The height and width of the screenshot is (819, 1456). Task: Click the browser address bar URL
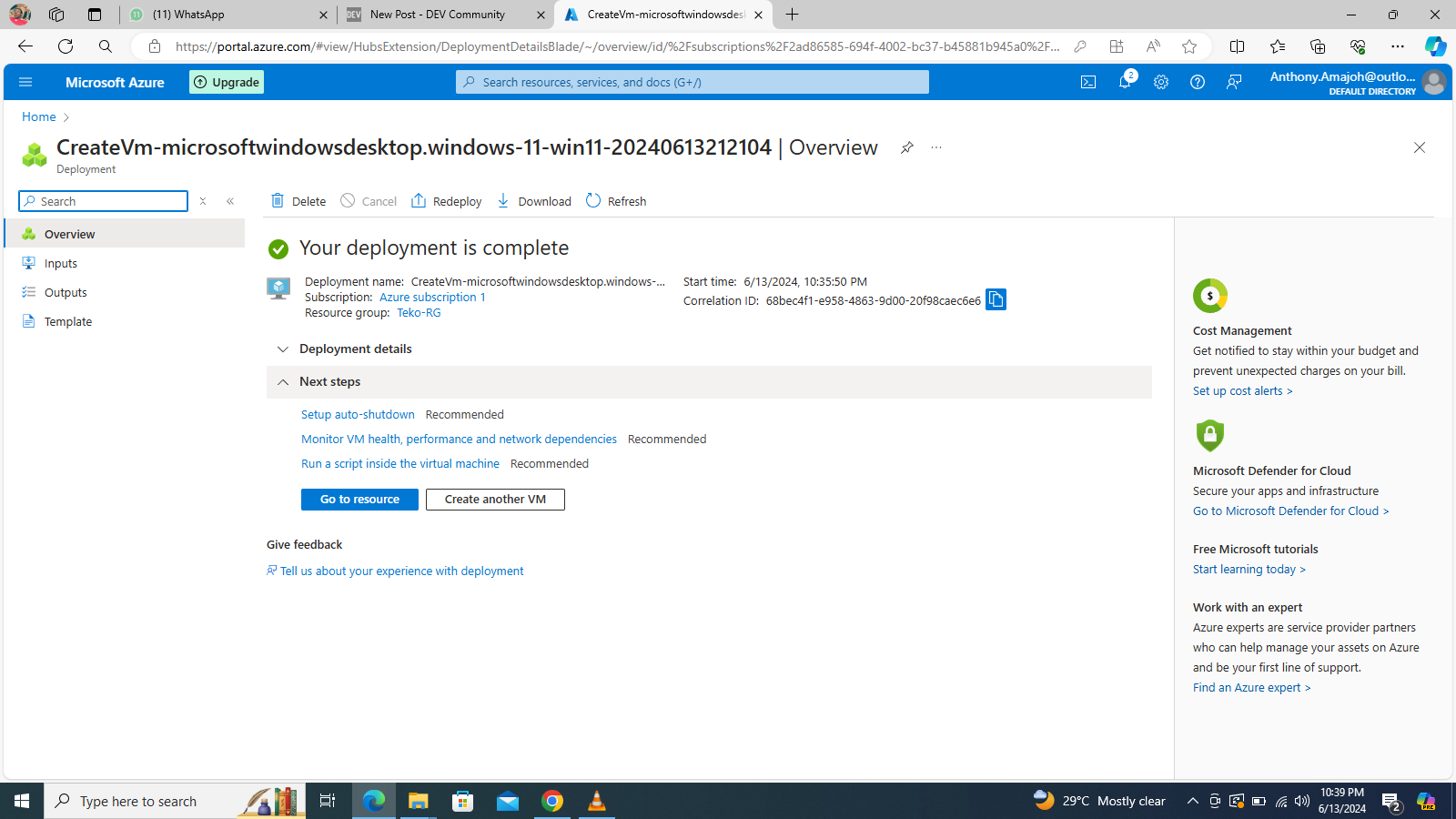pyautogui.click(x=617, y=46)
